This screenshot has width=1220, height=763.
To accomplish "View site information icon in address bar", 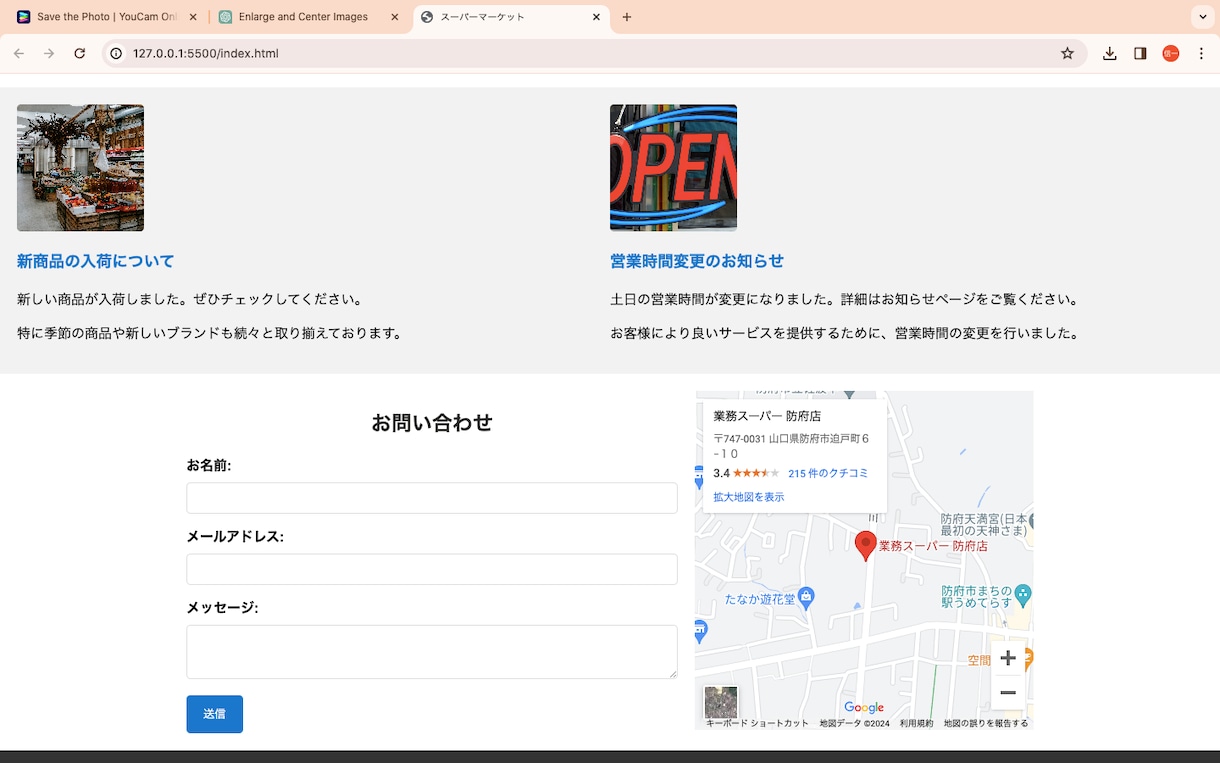I will click(x=116, y=54).
